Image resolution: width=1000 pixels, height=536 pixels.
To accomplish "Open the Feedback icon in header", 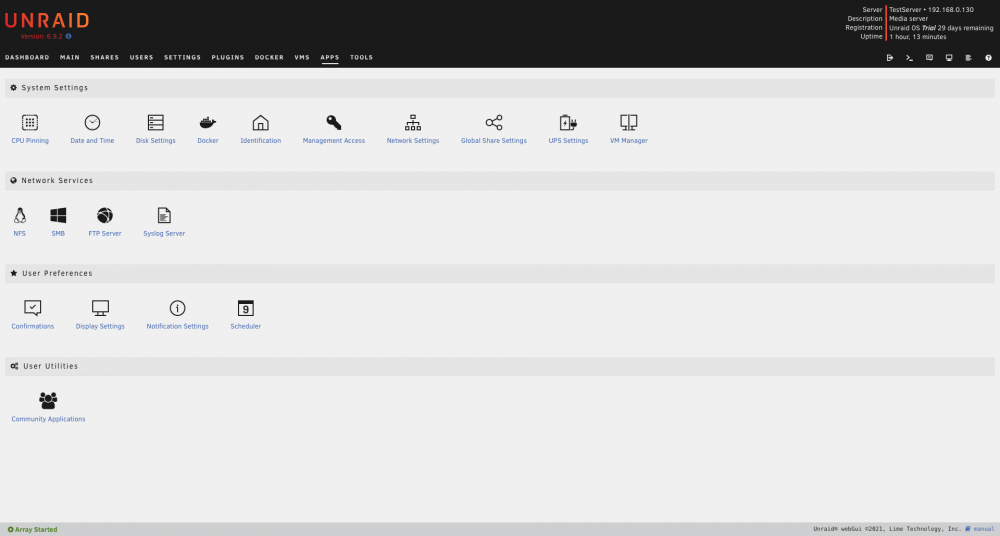I will click(929, 57).
